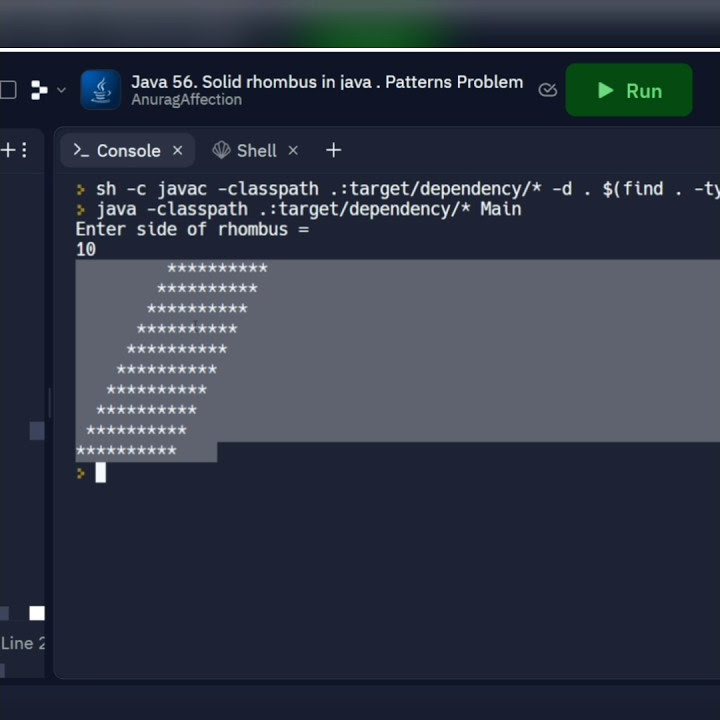
Task: Click the Line 2 status indicator
Action: 23,643
